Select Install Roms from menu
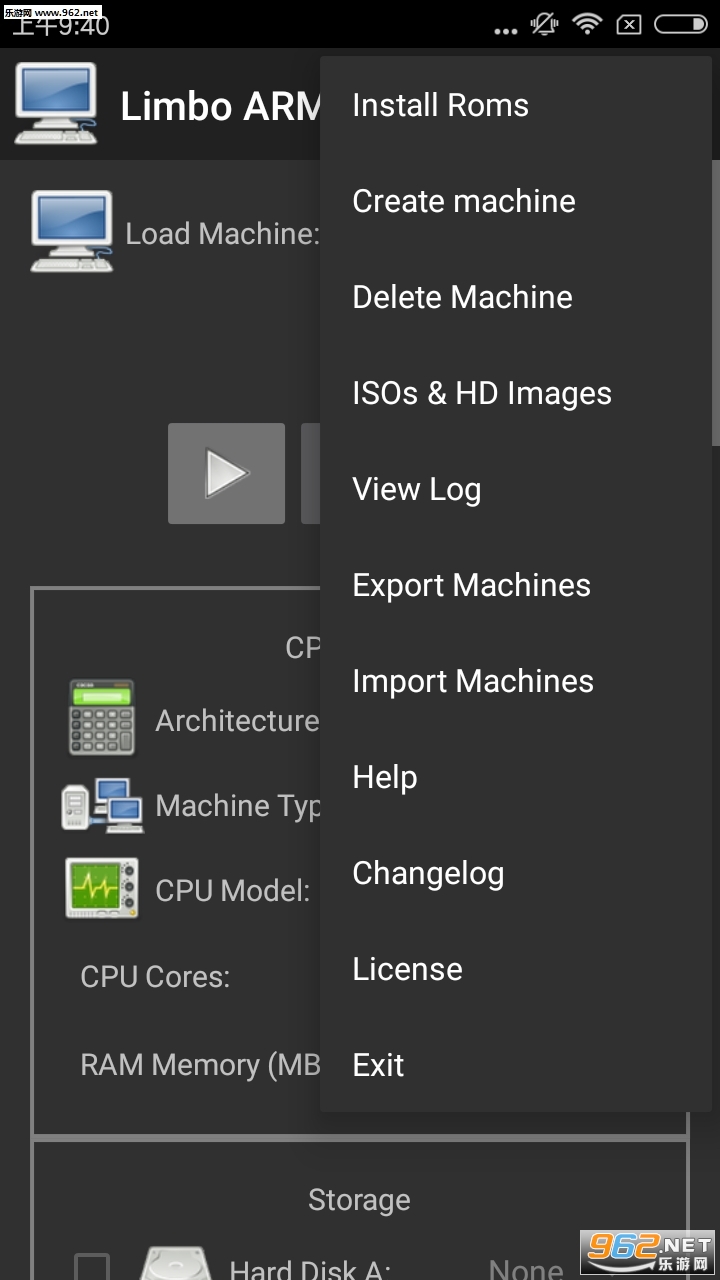 click(440, 105)
